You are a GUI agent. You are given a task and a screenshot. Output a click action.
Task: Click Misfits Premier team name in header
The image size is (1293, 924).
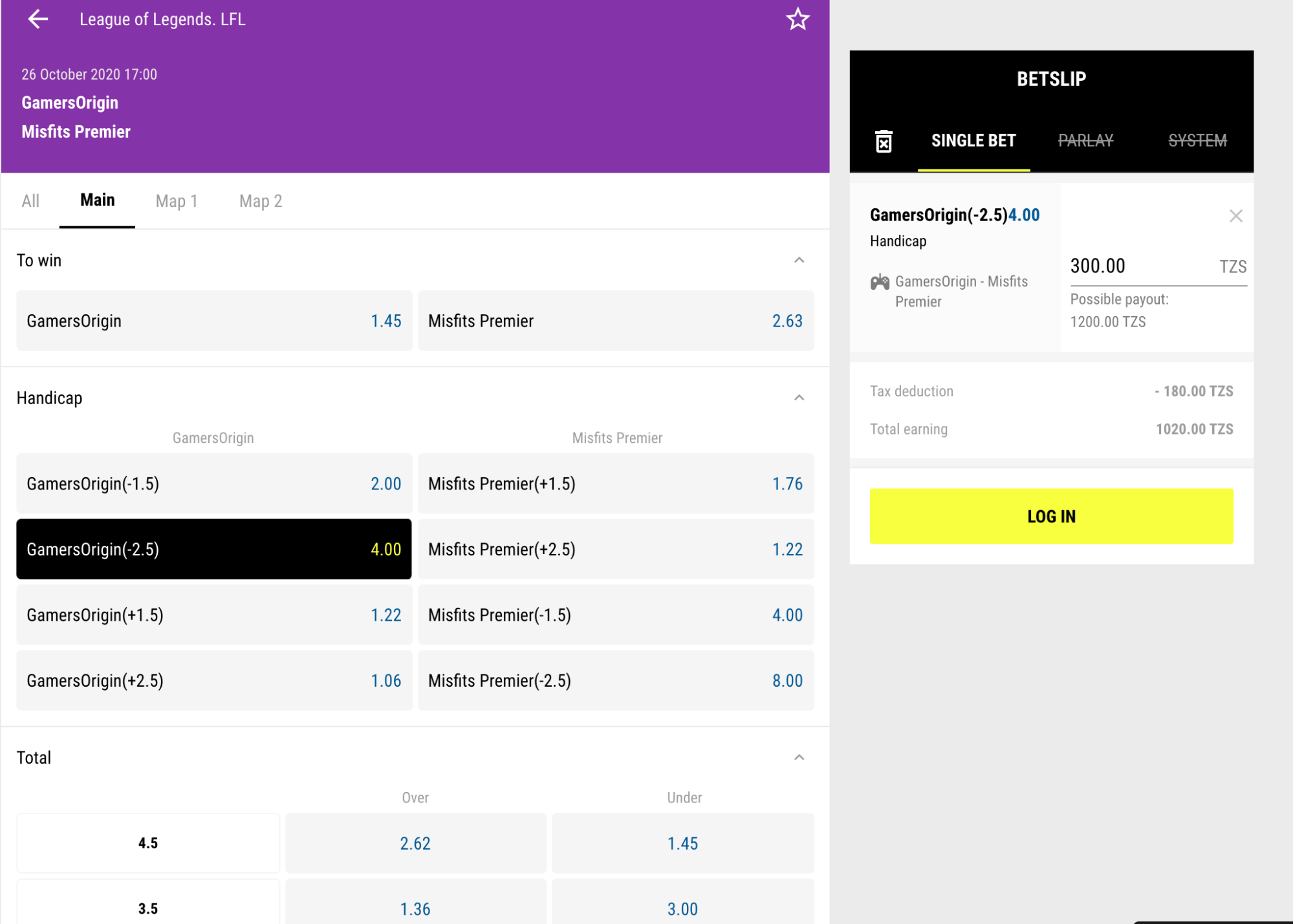pyautogui.click(x=76, y=132)
